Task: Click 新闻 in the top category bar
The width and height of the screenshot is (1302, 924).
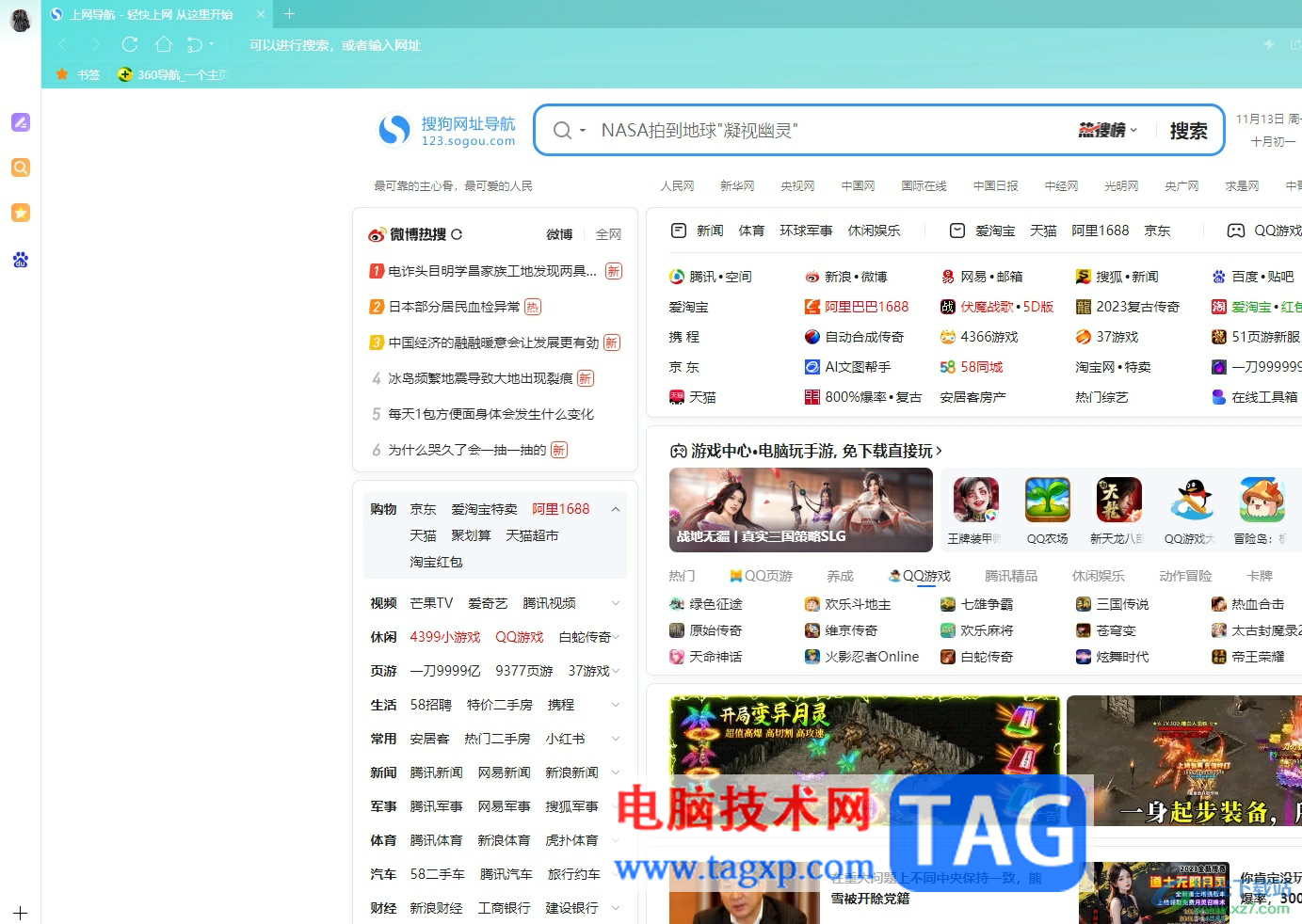Action: [710, 231]
